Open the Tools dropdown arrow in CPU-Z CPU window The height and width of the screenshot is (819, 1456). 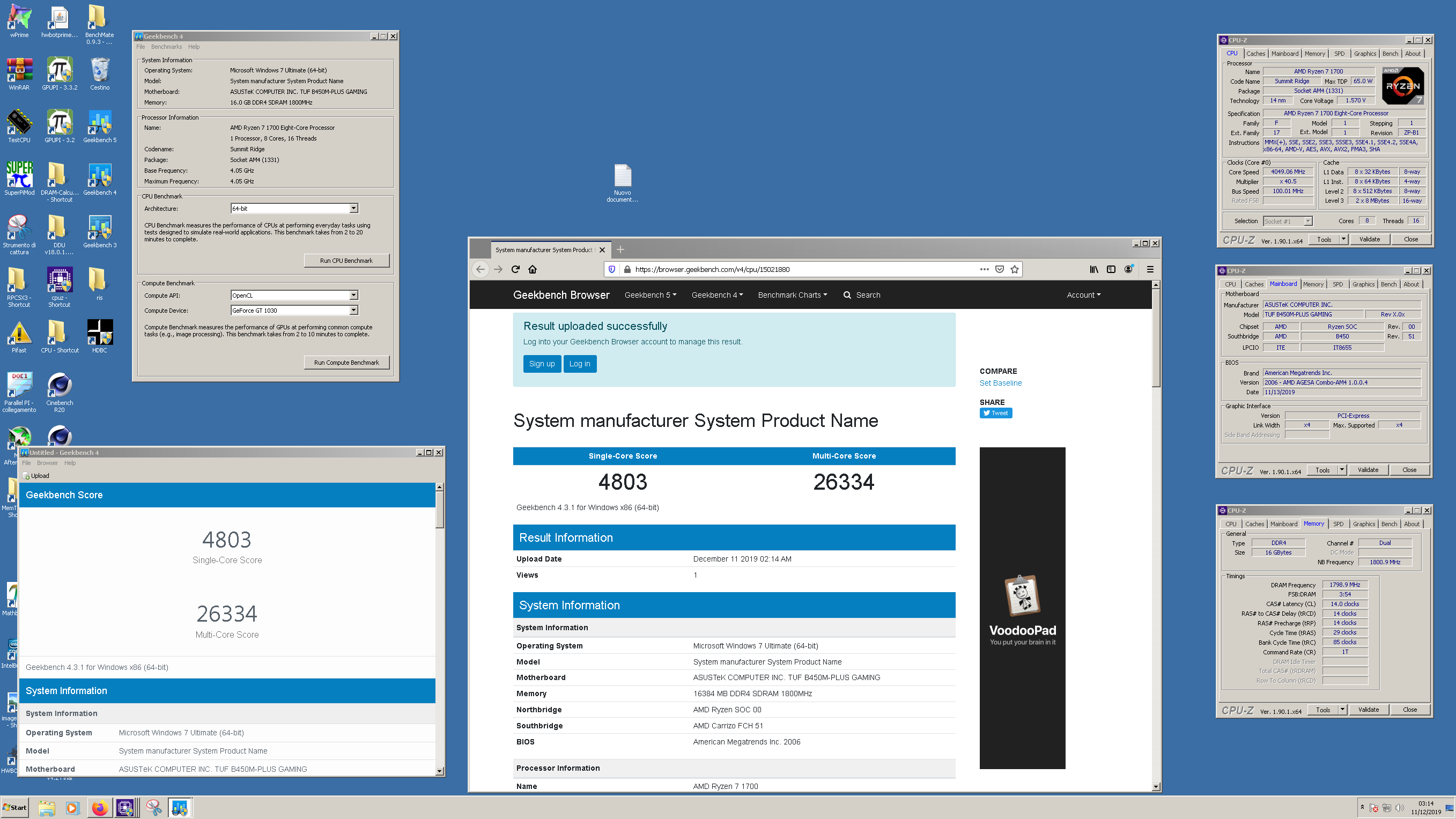coord(1343,240)
